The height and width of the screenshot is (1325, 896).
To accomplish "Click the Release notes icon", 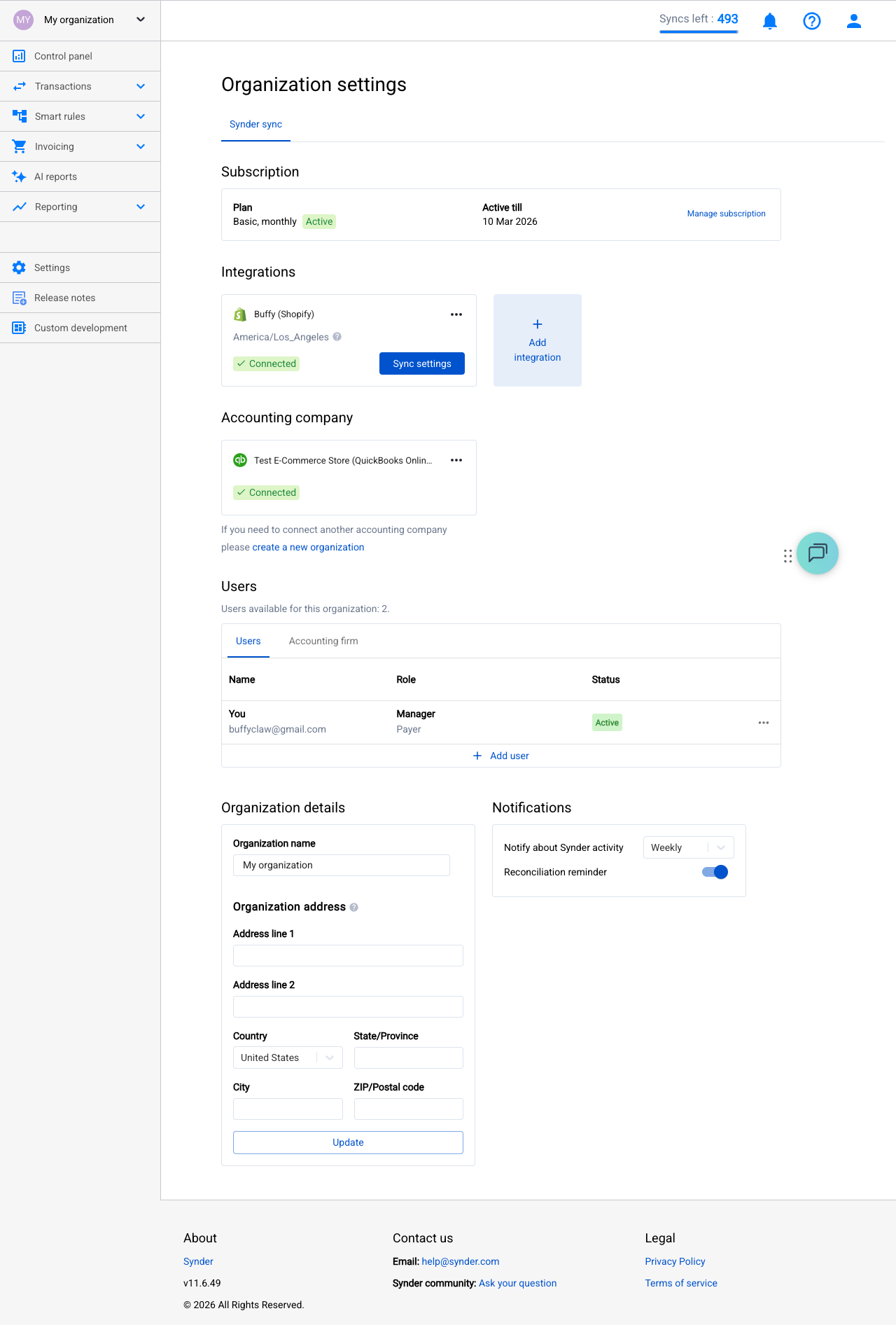I will pyautogui.click(x=20, y=298).
